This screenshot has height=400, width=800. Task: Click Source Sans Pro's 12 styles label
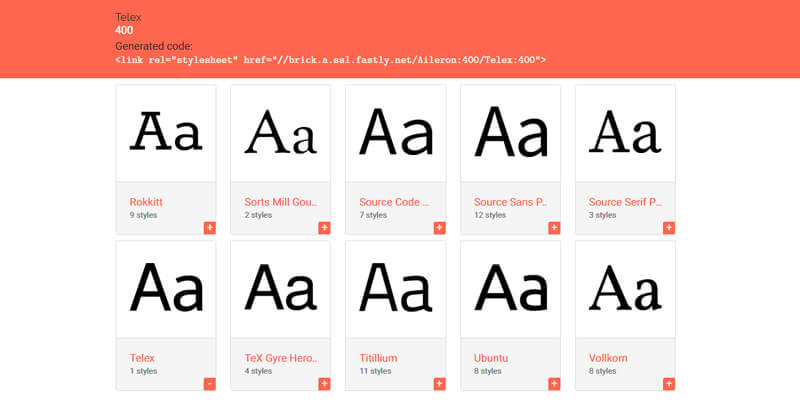(x=492, y=215)
